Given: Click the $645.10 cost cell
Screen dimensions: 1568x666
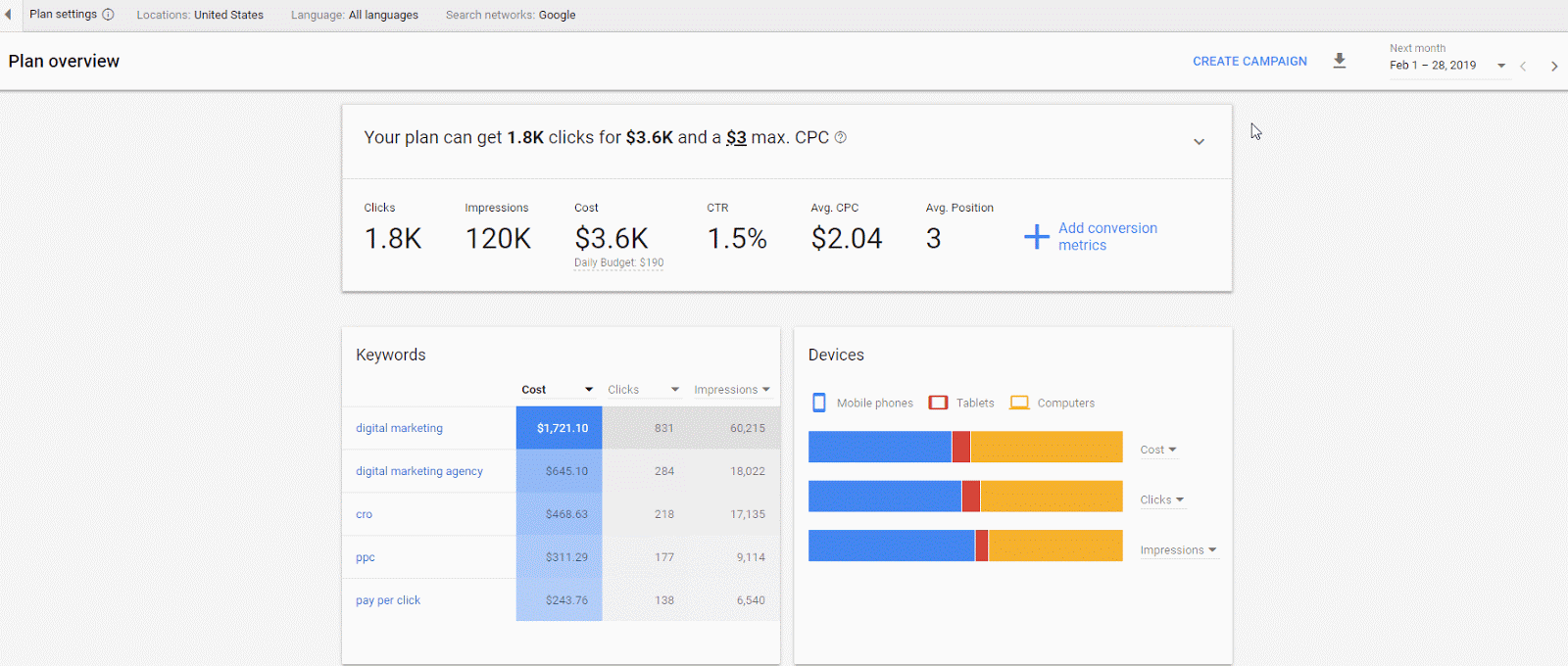Looking at the screenshot, I should click(x=560, y=471).
